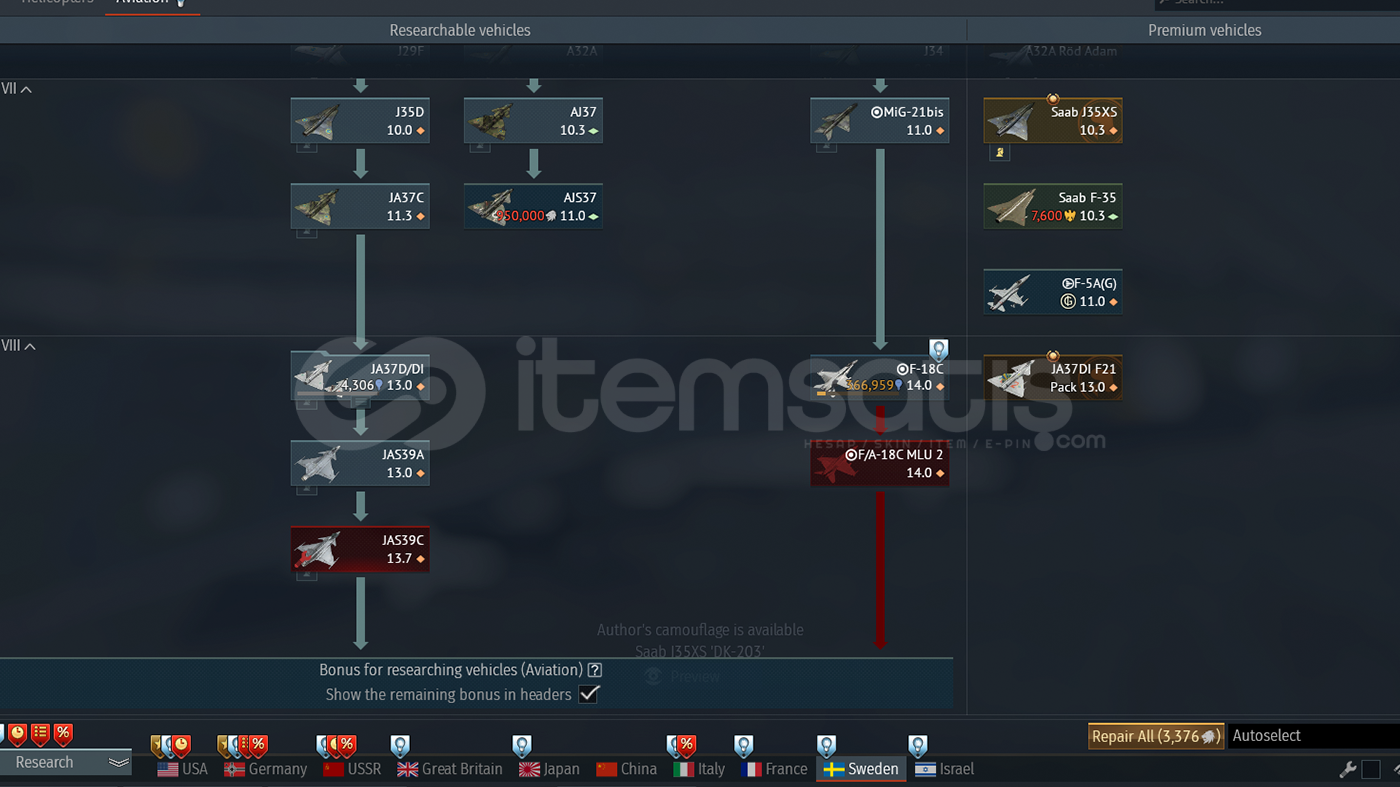Screen dimensions: 1400x787
Task: Click the bonus badge above France
Action: (x=743, y=746)
